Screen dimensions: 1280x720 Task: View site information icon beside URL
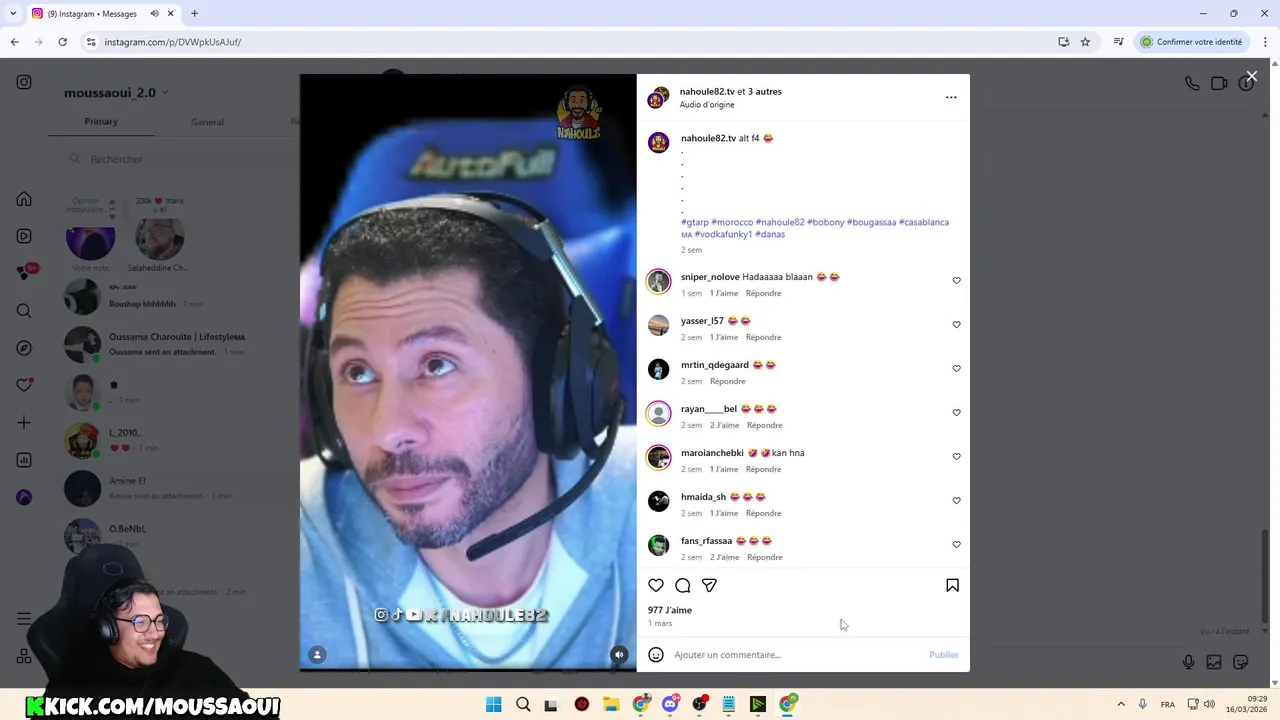[x=90, y=42]
